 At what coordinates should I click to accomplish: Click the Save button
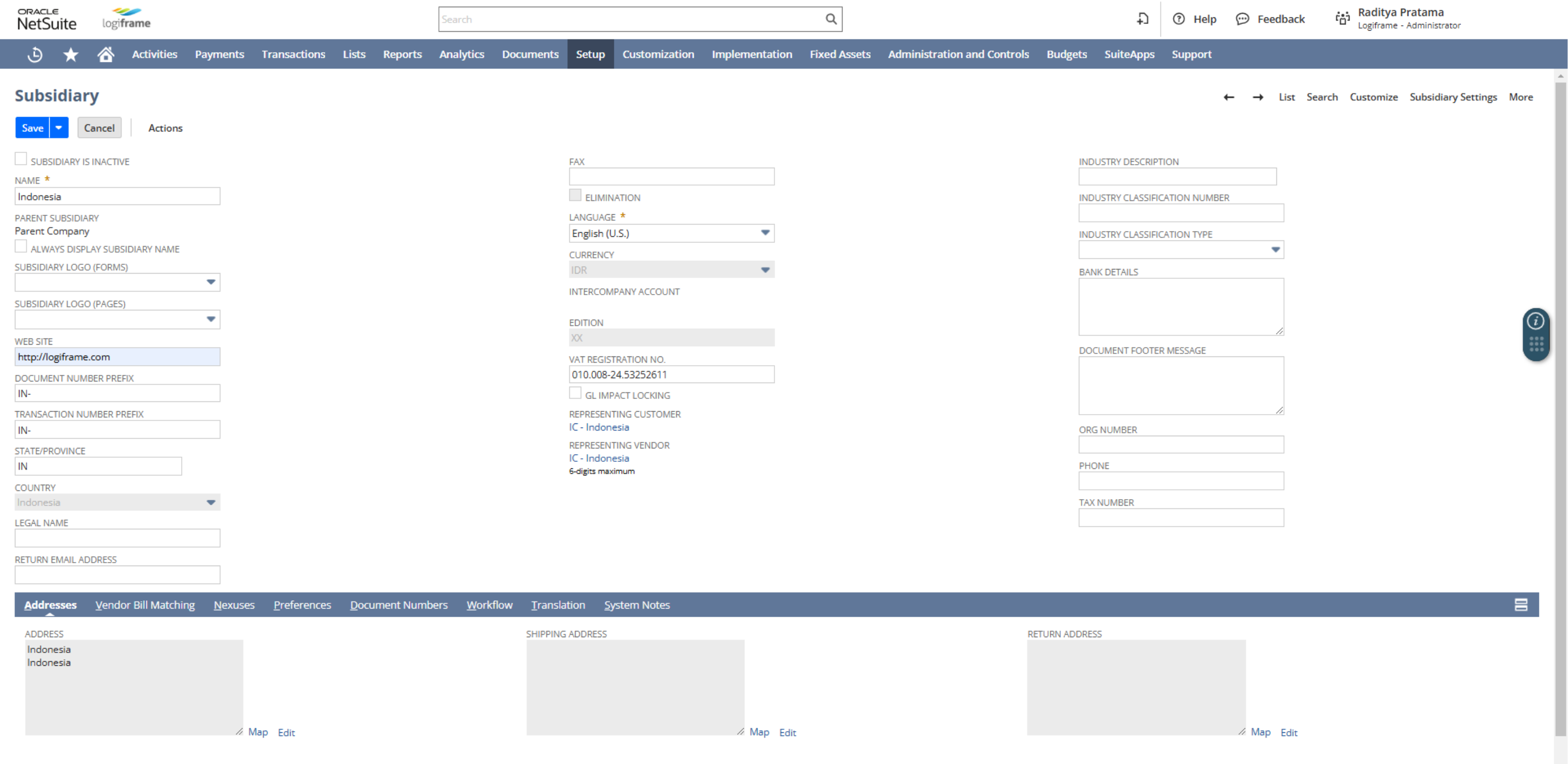pyautogui.click(x=34, y=127)
